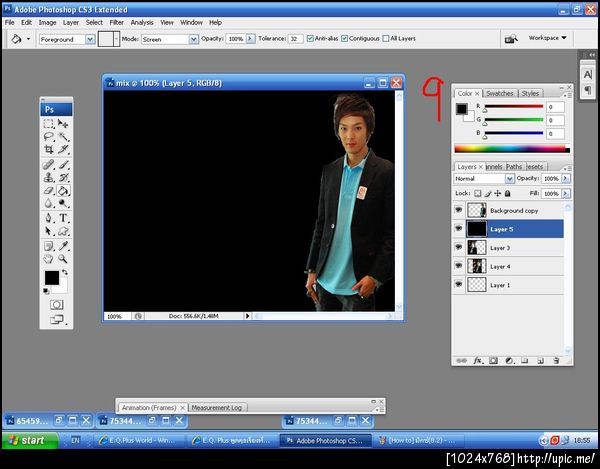Hide Layer 5 with eye icon
This screenshot has height=469, width=600.
[x=458, y=229]
